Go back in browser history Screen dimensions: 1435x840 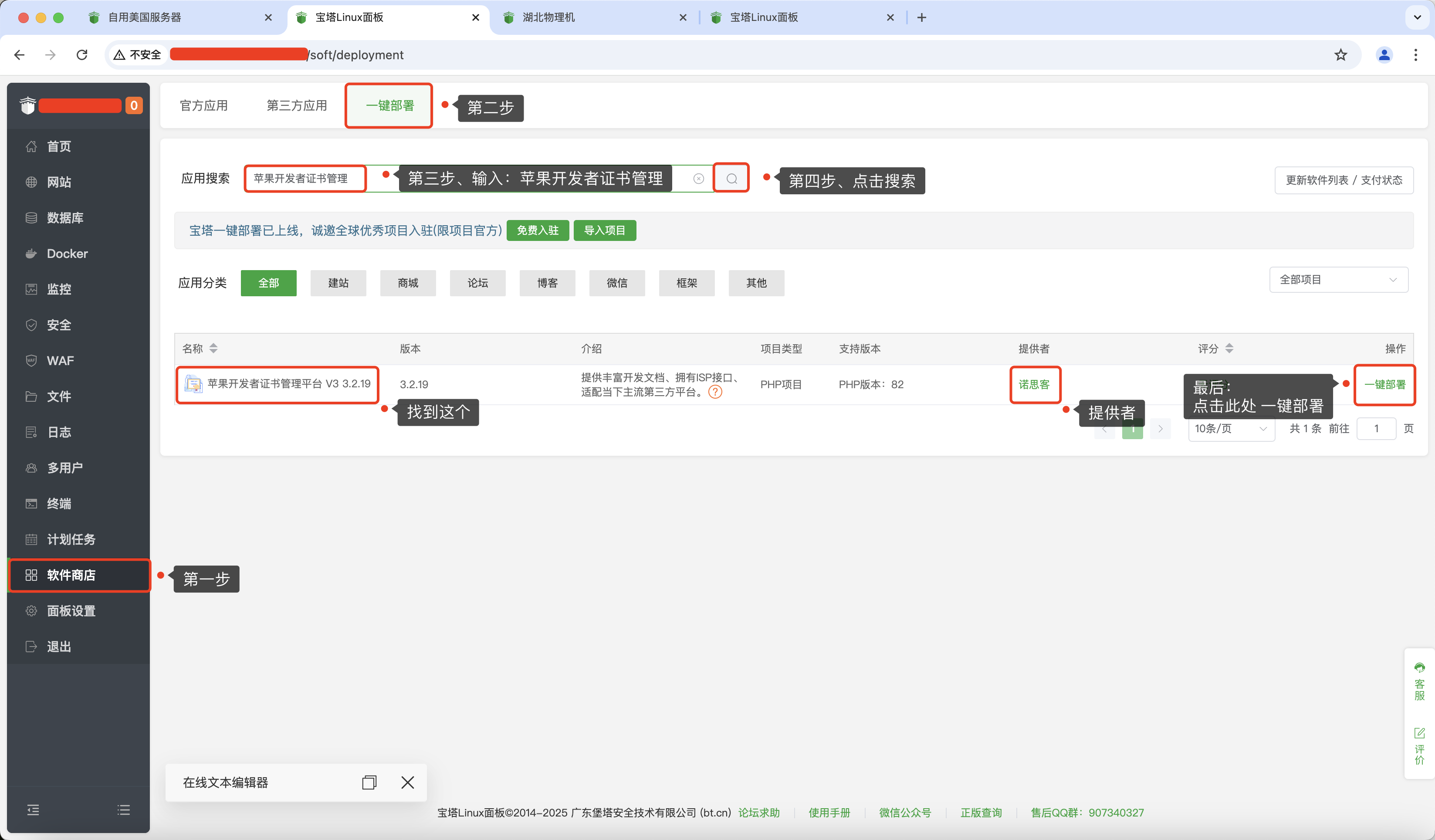click(x=19, y=54)
